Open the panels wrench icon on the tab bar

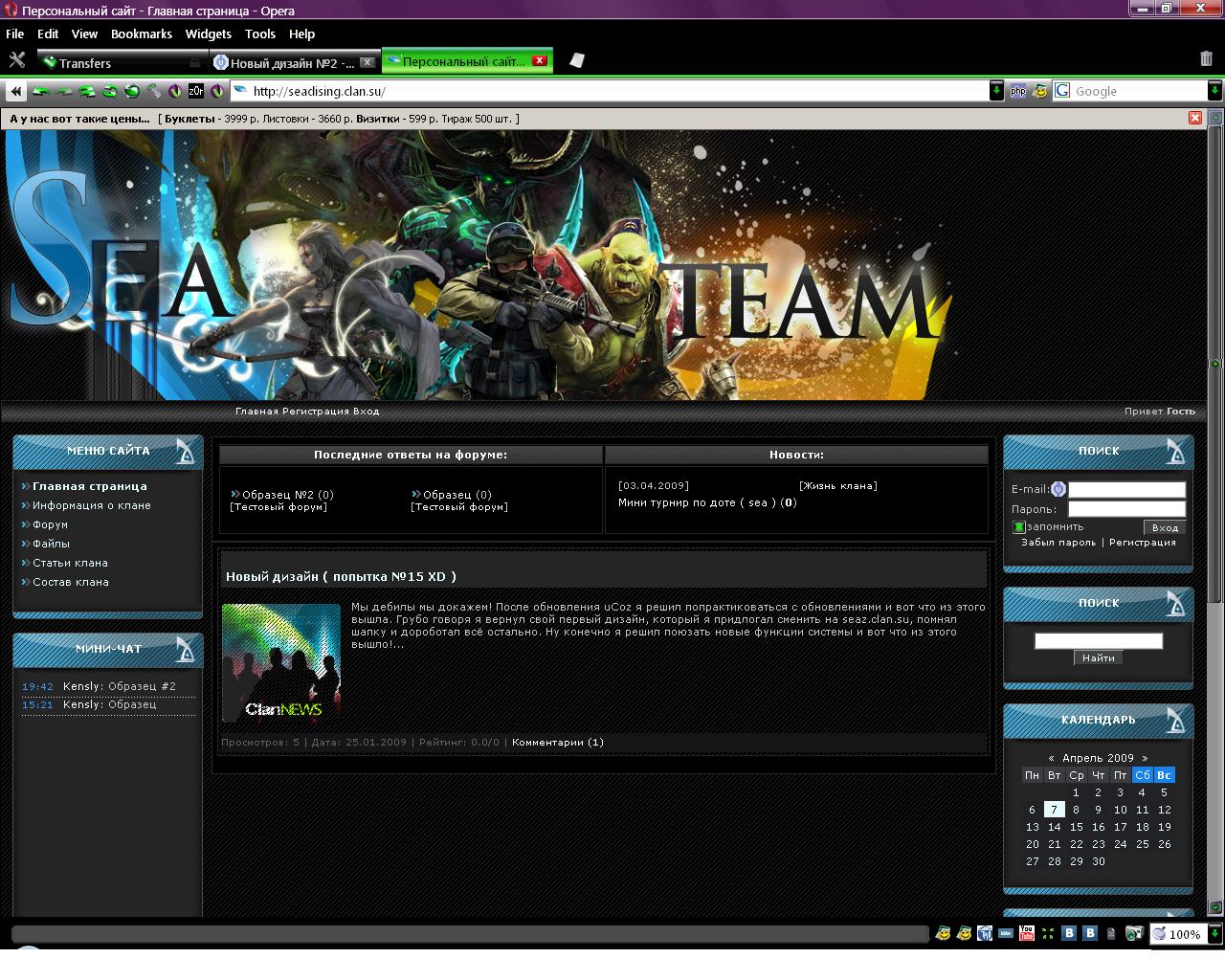point(16,60)
